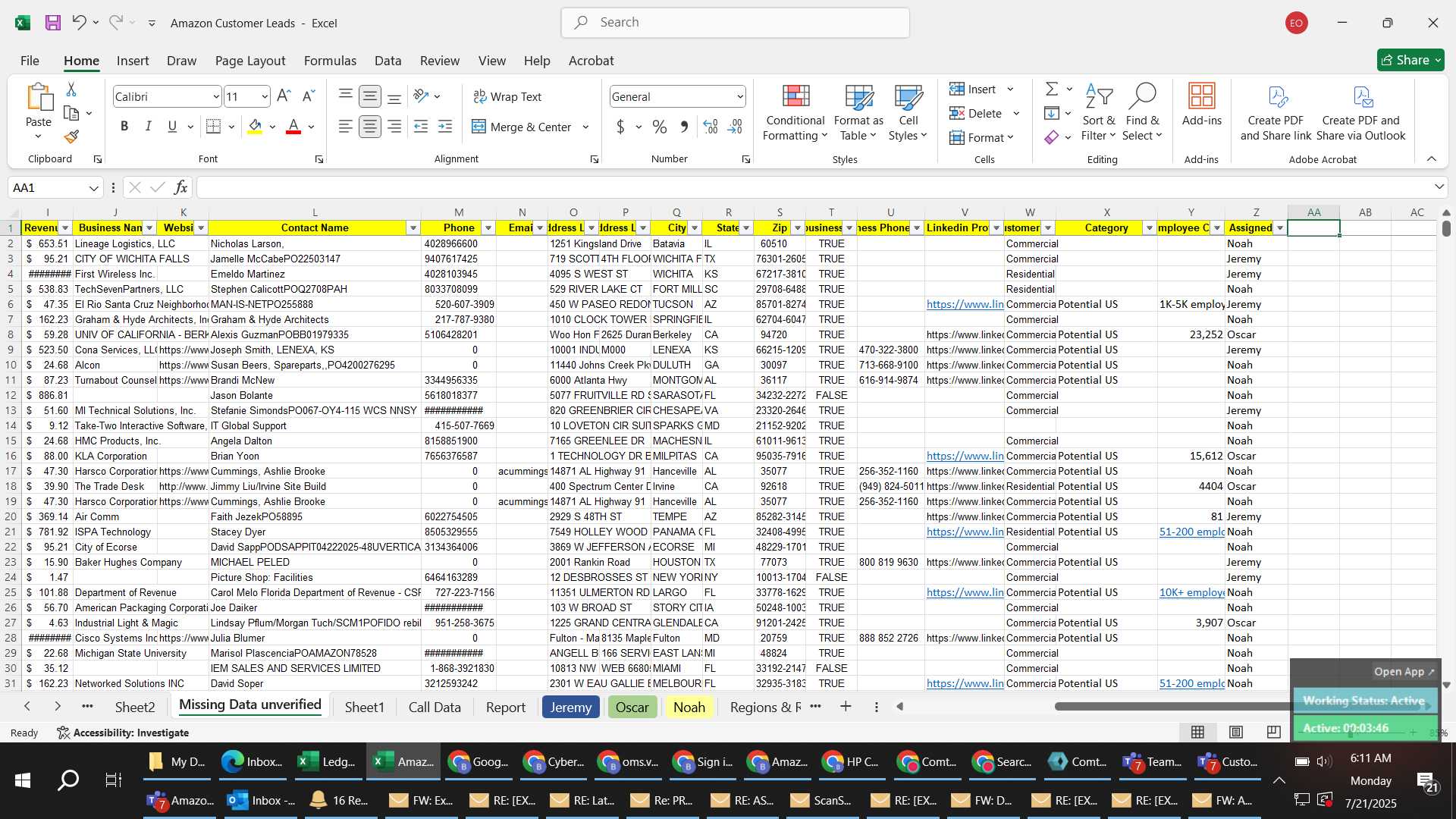Image resolution: width=1456 pixels, height=819 pixels.
Task: Click Accessibility: Investigate in status bar
Action: point(123,733)
